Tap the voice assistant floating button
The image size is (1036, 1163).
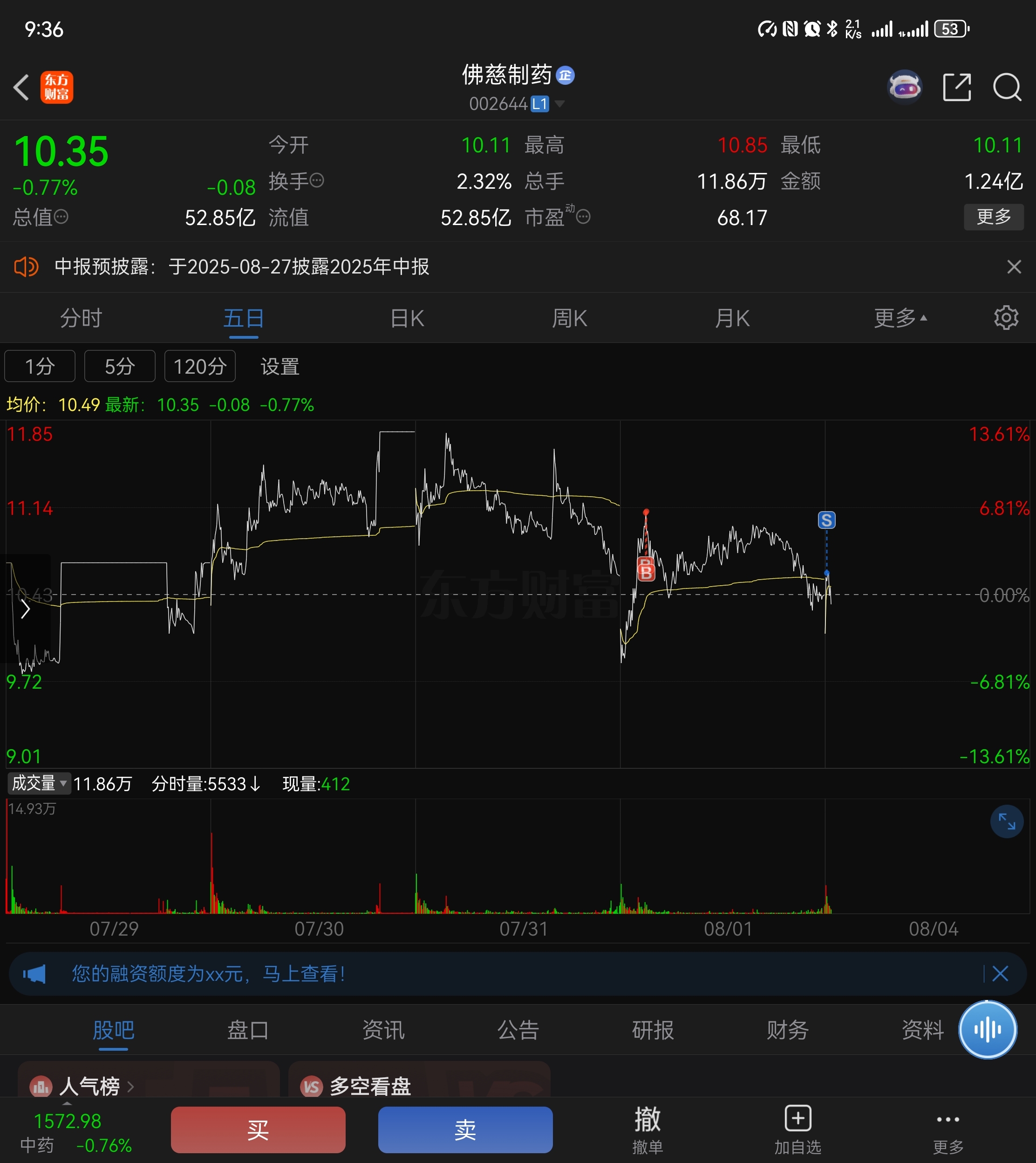(x=988, y=1029)
